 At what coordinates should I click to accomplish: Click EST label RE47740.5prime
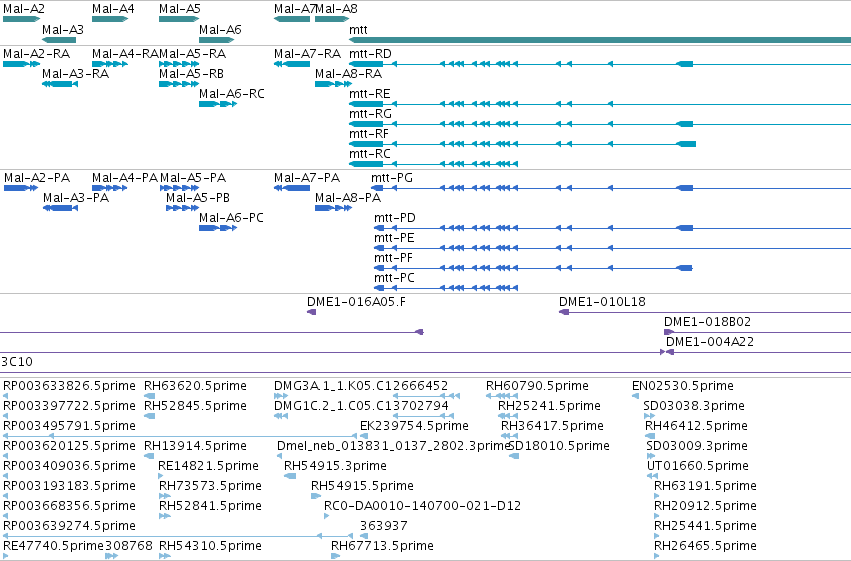coord(53,547)
